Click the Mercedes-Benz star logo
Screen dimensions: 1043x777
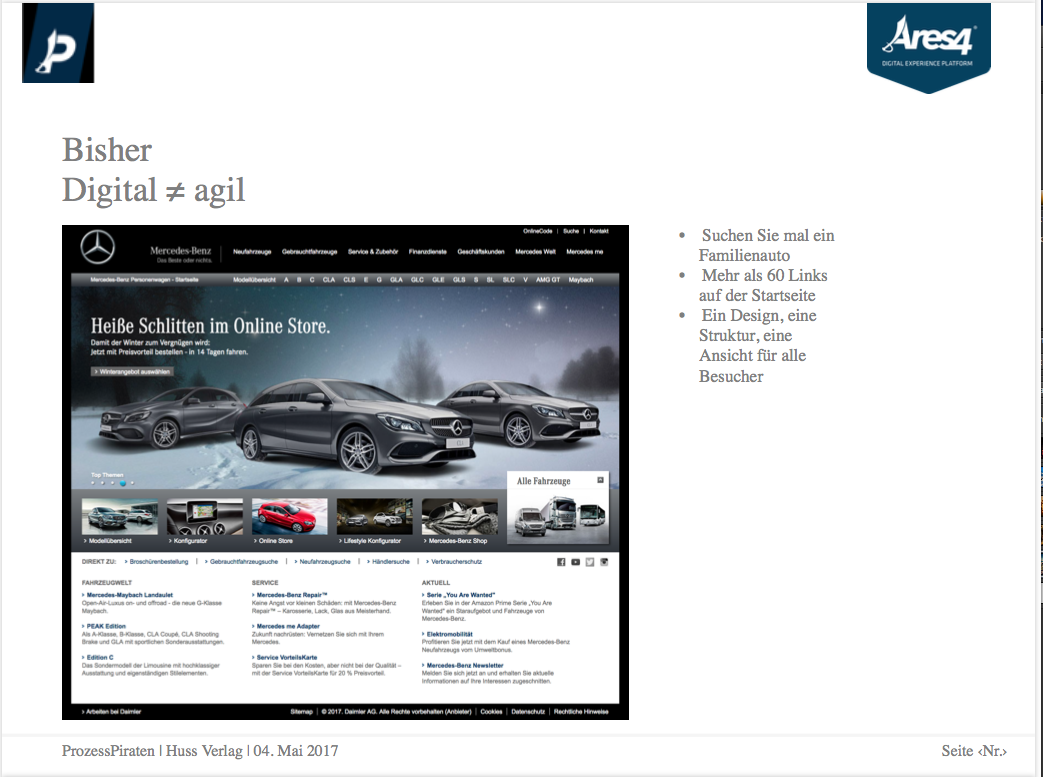[98, 247]
